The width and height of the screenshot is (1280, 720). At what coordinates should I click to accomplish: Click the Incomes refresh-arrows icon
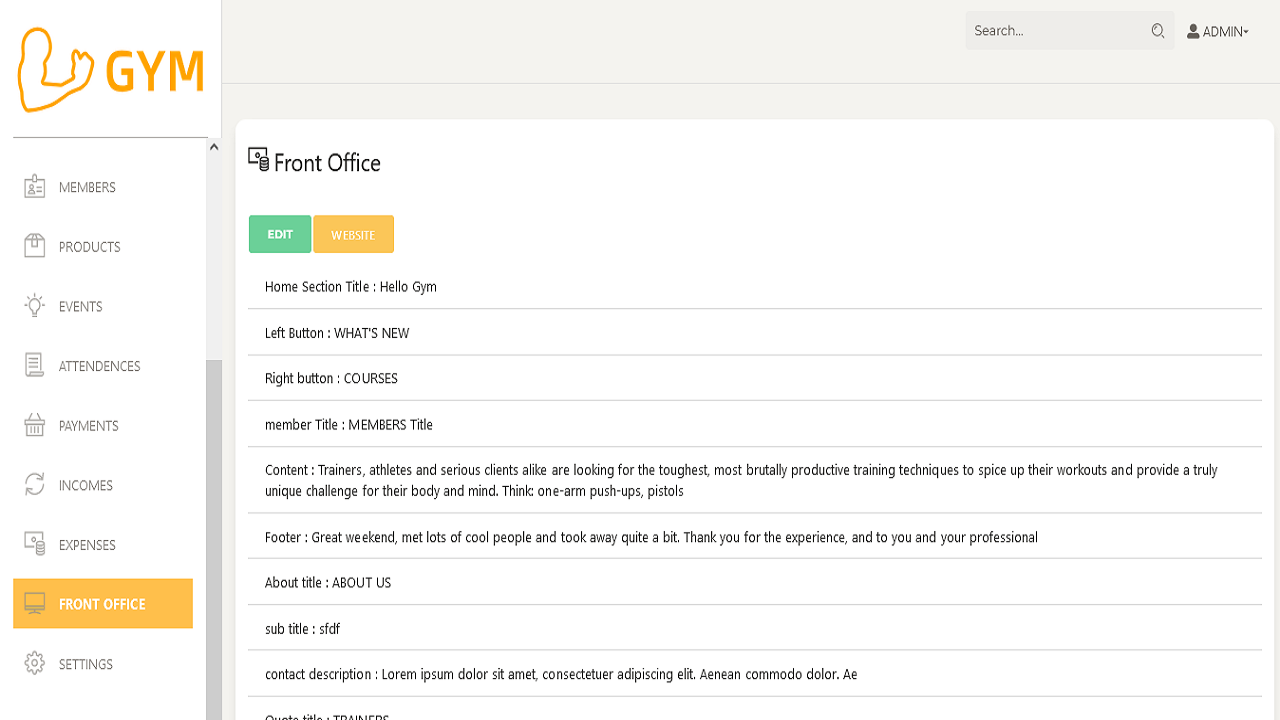[34, 485]
